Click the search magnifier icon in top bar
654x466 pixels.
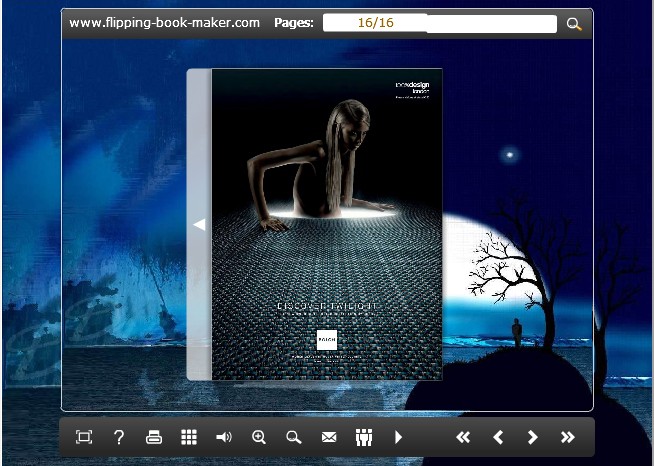(574, 24)
